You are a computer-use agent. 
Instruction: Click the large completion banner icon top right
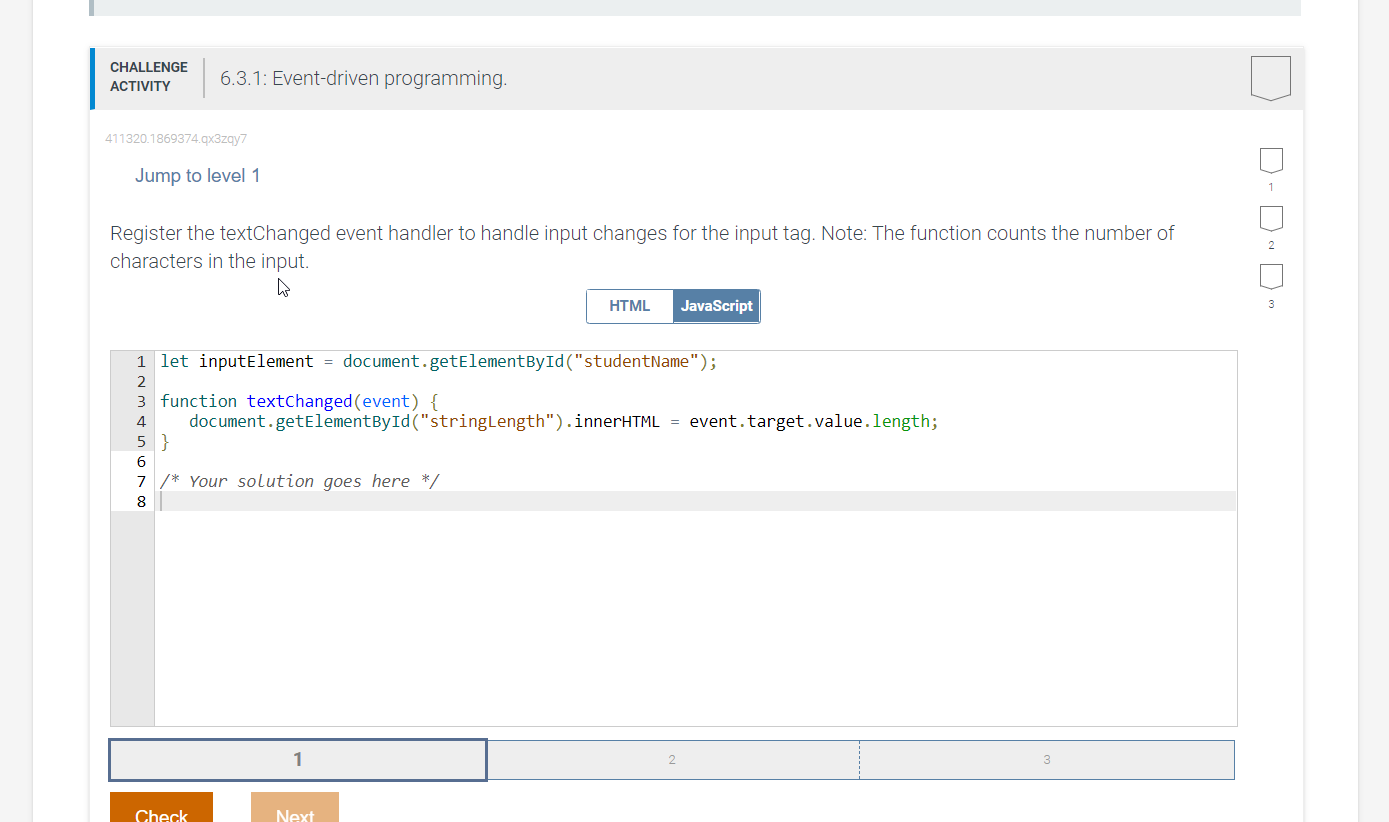[x=1270, y=77]
